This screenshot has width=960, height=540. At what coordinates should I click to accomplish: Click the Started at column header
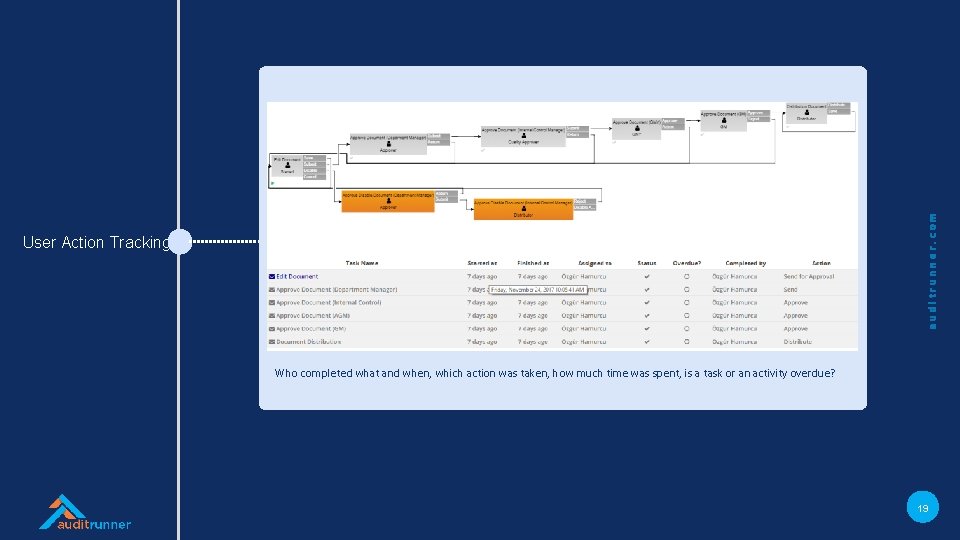coord(482,263)
